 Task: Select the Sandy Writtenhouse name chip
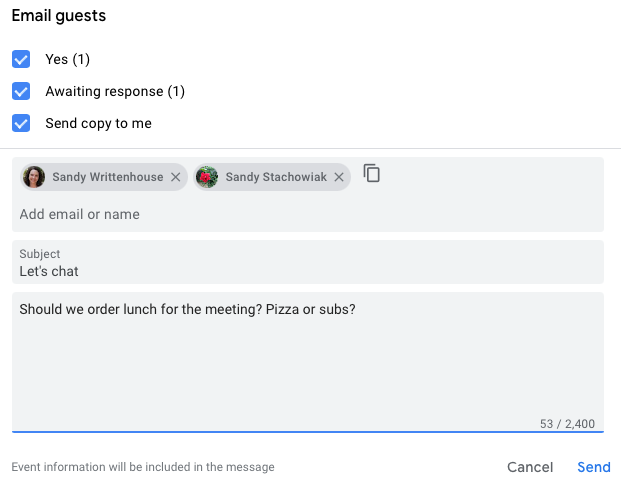click(x=104, y=177)
